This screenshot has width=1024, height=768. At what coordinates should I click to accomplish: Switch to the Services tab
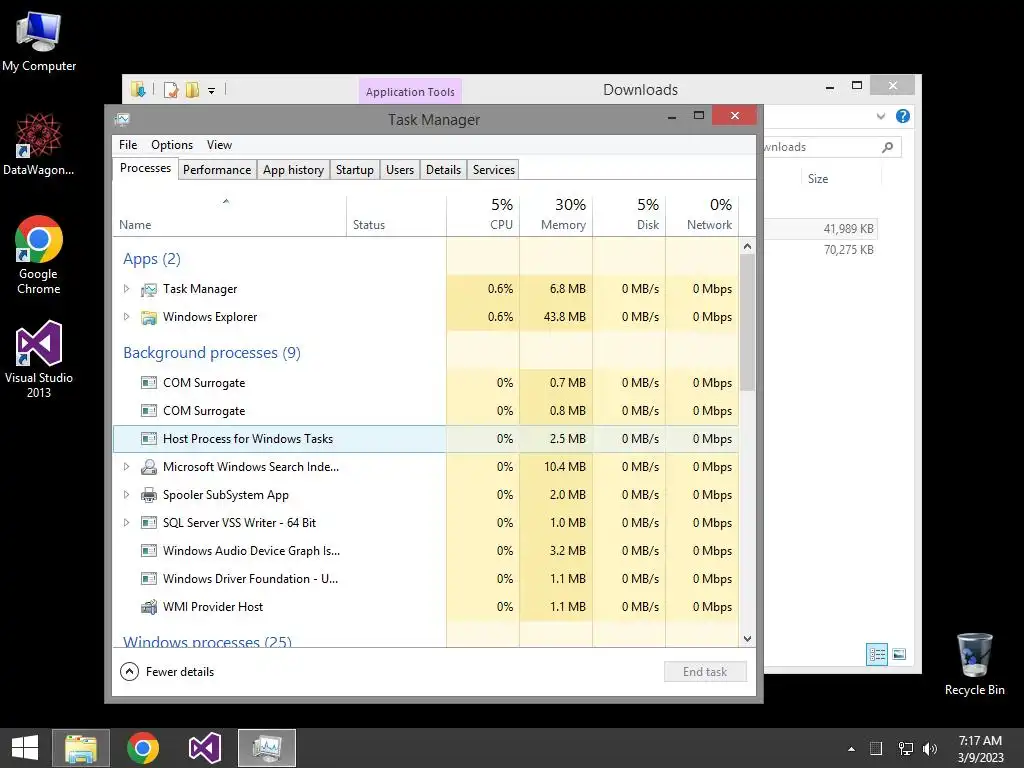[x=494, y=170]
